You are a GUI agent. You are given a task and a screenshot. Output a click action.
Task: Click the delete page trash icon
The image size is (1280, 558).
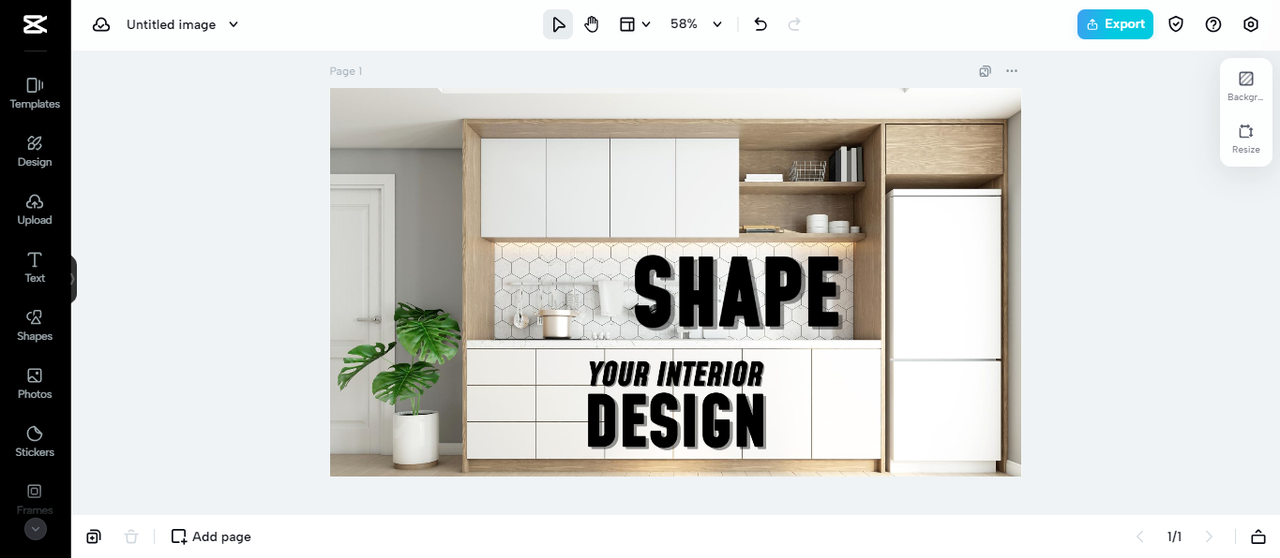pos(131,537)
